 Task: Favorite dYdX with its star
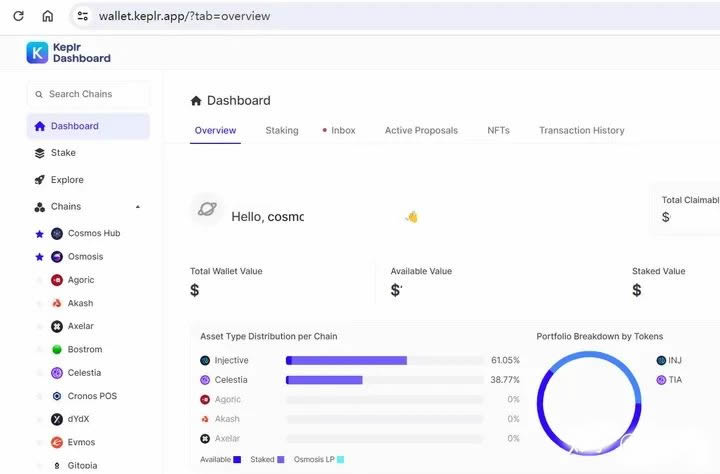tap(39, 419)
